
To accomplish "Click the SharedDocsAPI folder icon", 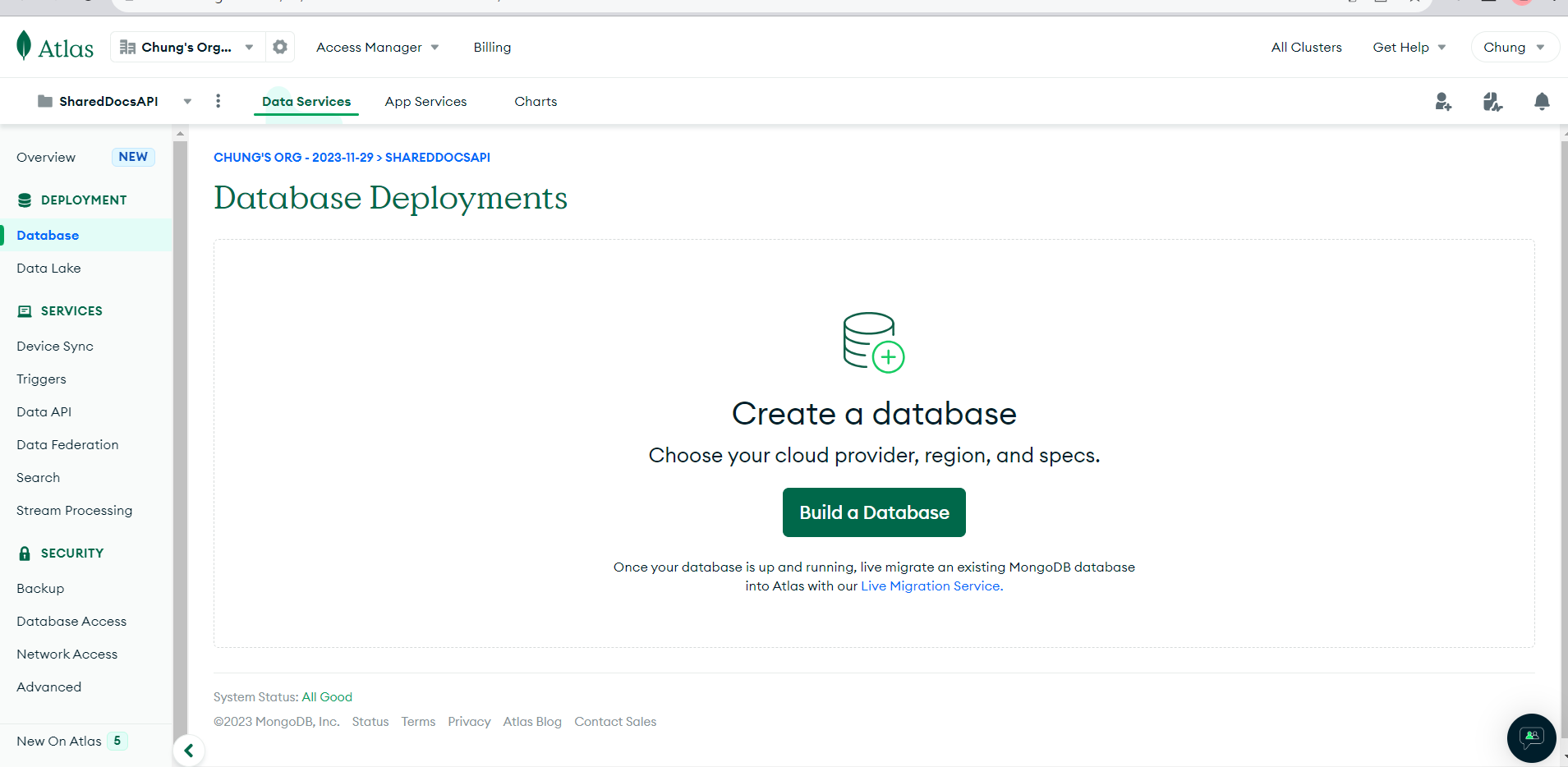I will [x=45, y=101].
